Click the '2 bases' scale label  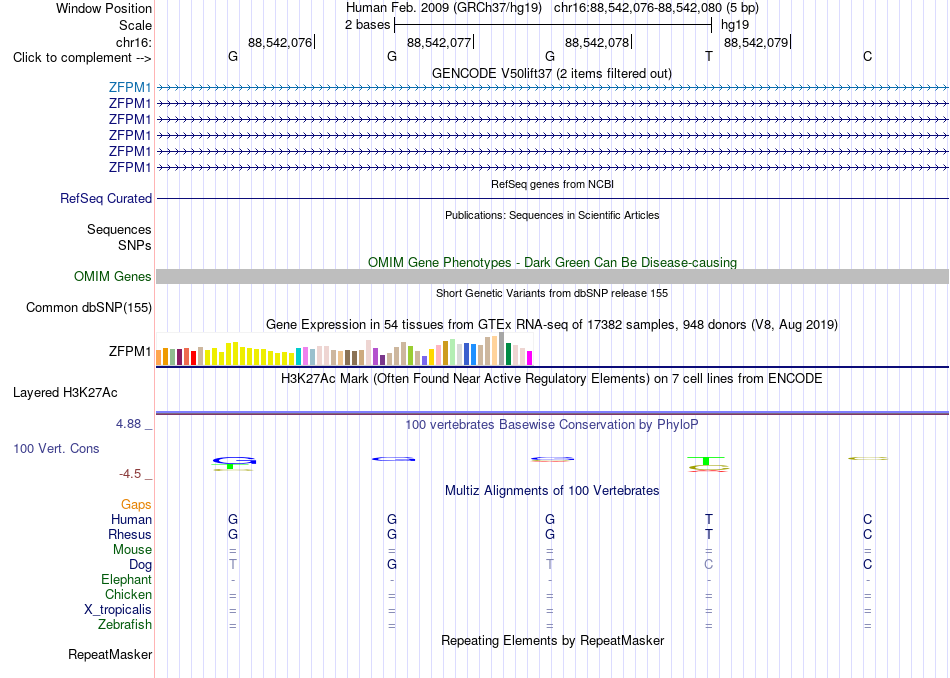[x=367, y=25]
